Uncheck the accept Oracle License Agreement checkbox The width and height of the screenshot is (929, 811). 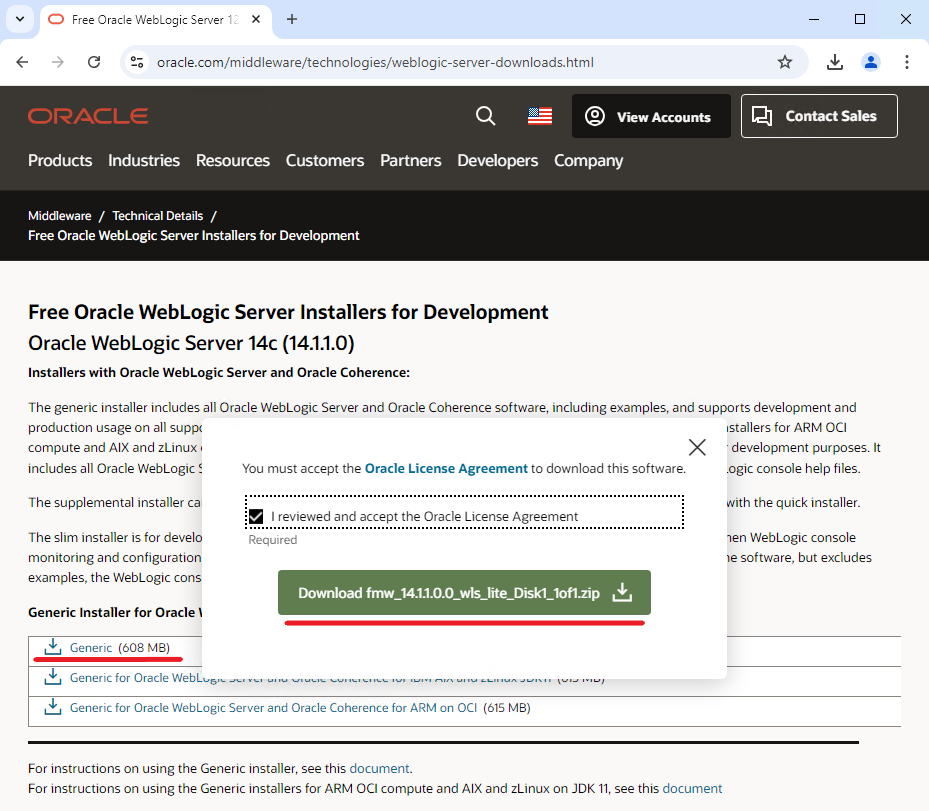256,517
